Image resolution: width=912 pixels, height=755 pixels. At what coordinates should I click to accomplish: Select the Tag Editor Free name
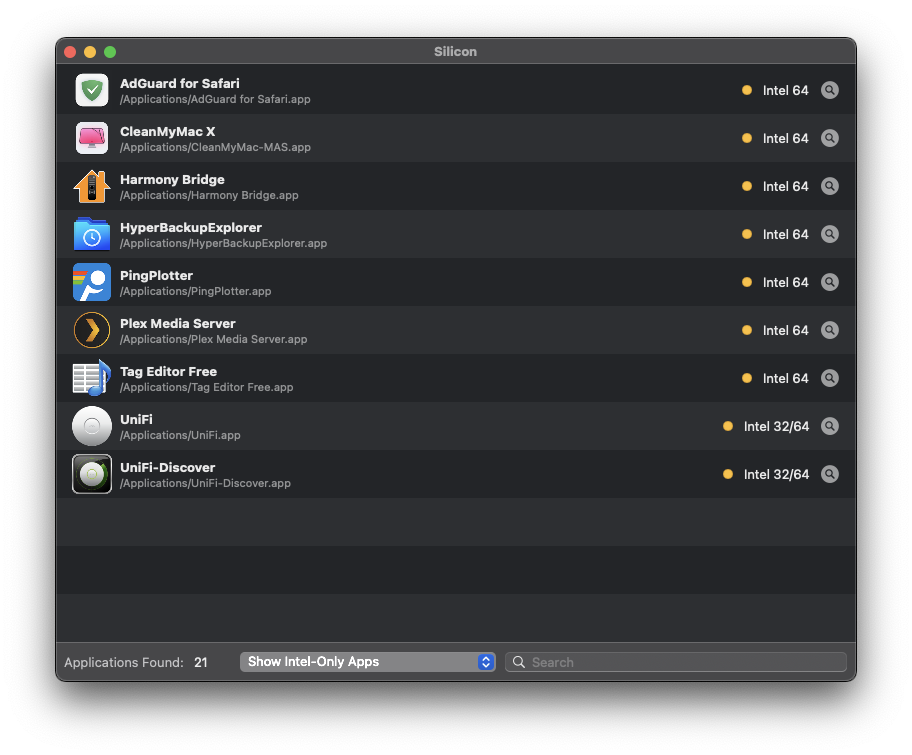click(x=169, y=372)
